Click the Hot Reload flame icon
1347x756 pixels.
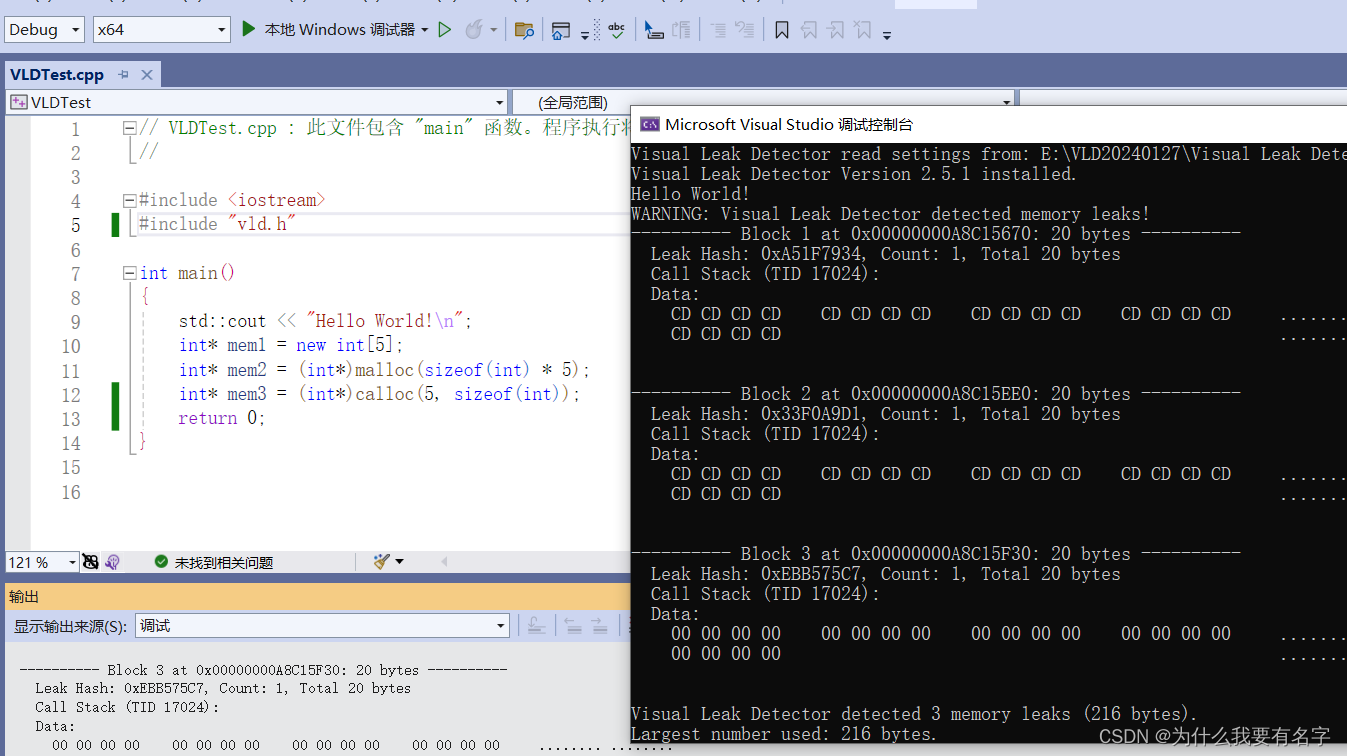point(474,30)
